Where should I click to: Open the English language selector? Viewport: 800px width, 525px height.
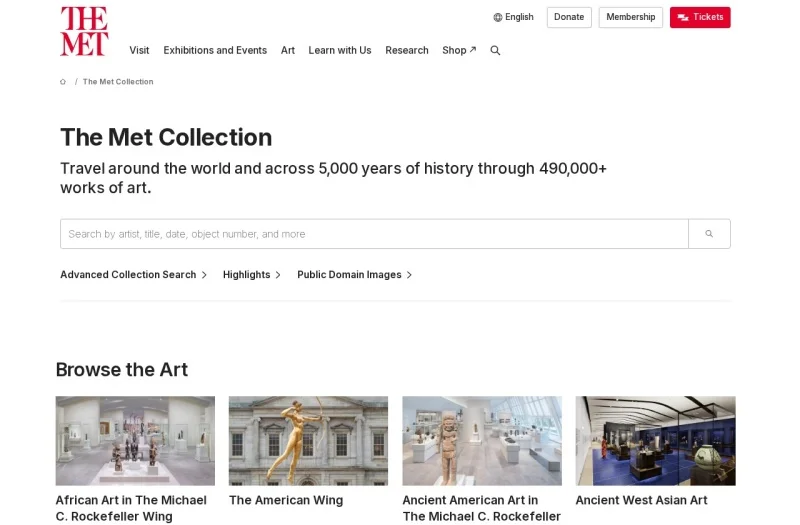point(513,17)
